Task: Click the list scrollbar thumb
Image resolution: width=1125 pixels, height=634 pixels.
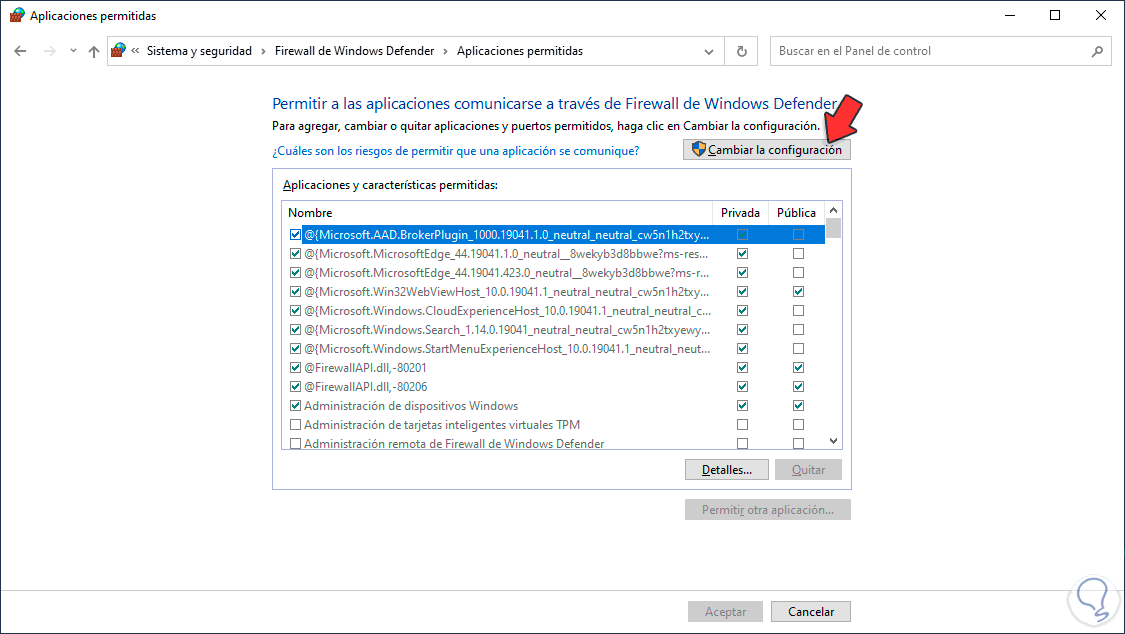Action: [x=833, y=229]
